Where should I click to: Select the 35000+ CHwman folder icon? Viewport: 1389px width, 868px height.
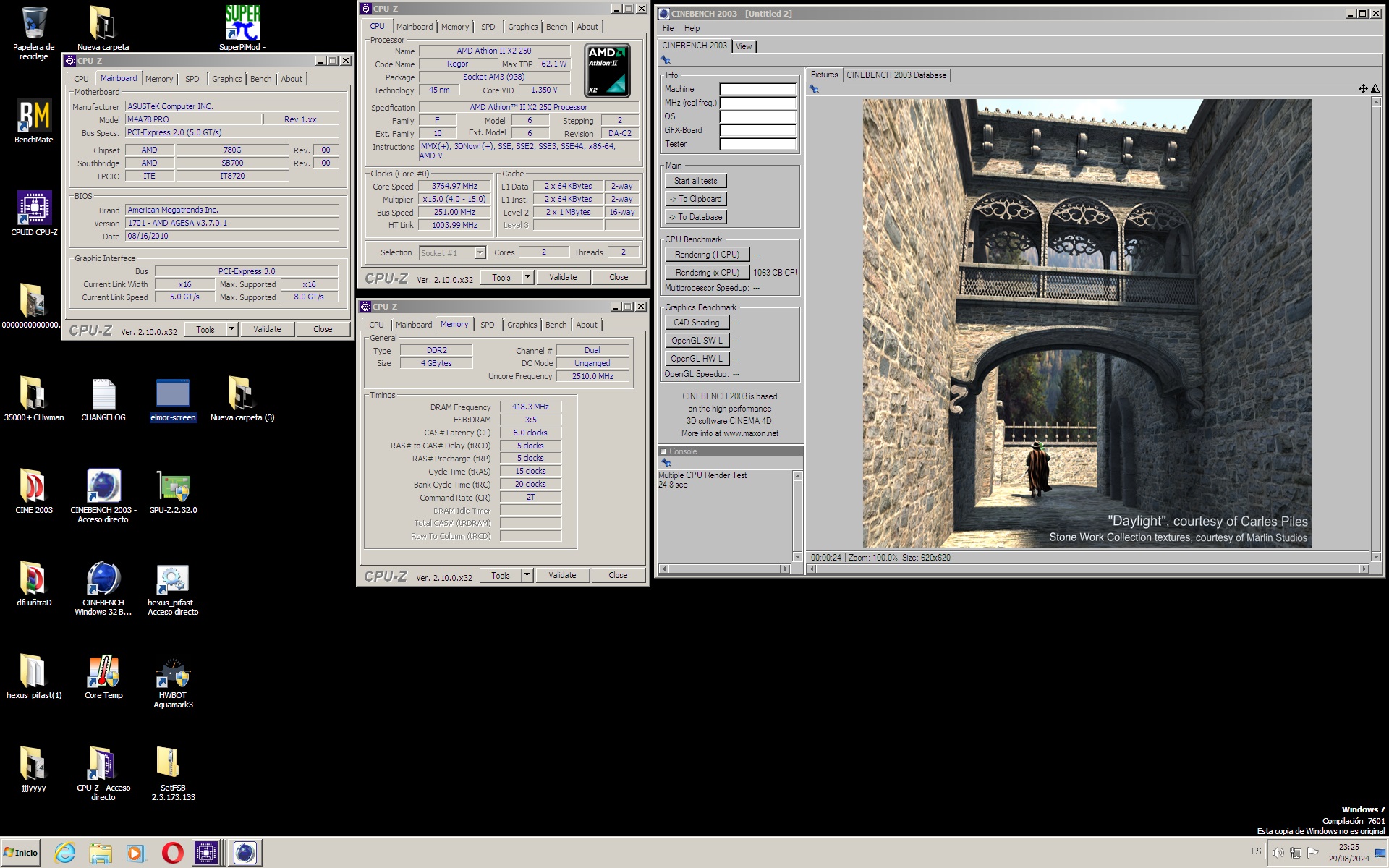[x=34, y=399]
